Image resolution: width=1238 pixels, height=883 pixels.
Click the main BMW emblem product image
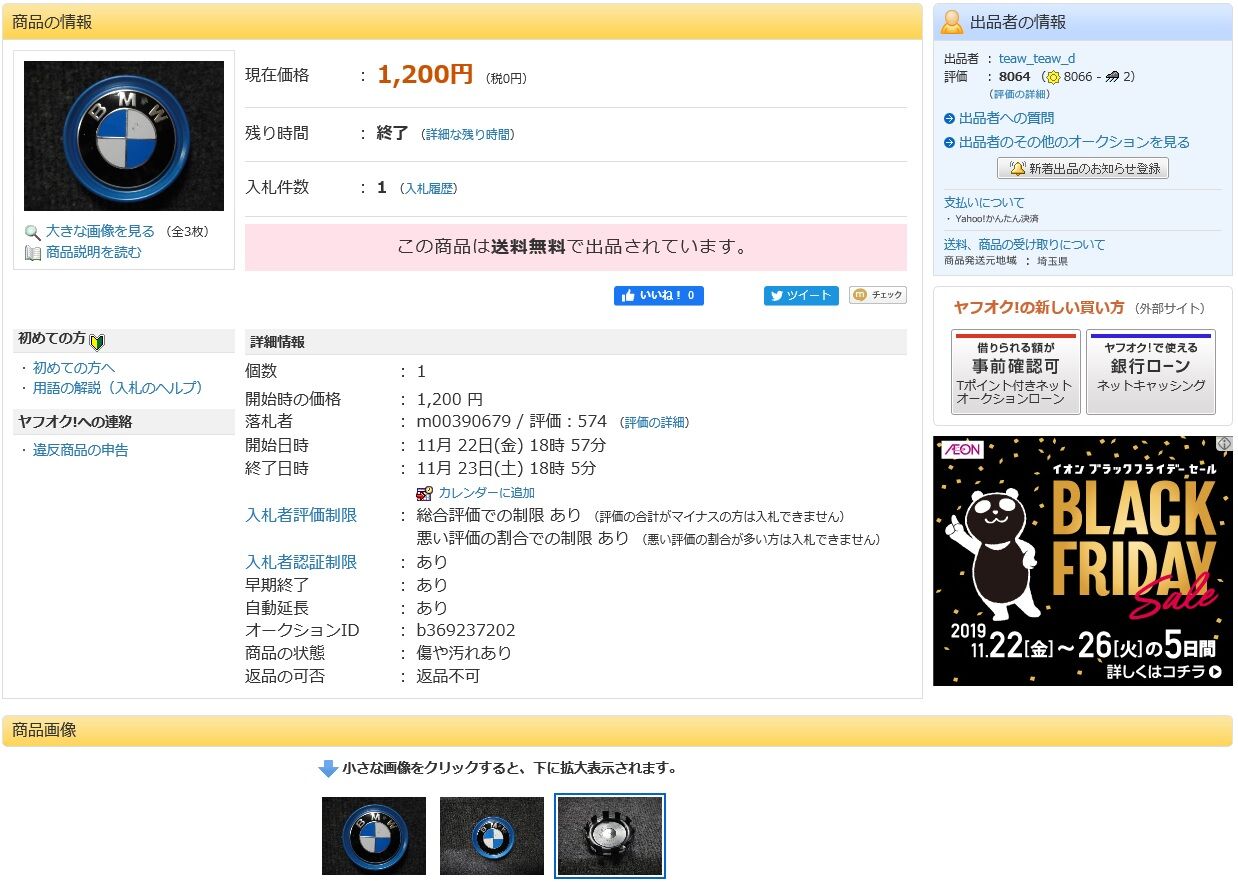pos(124,136)
